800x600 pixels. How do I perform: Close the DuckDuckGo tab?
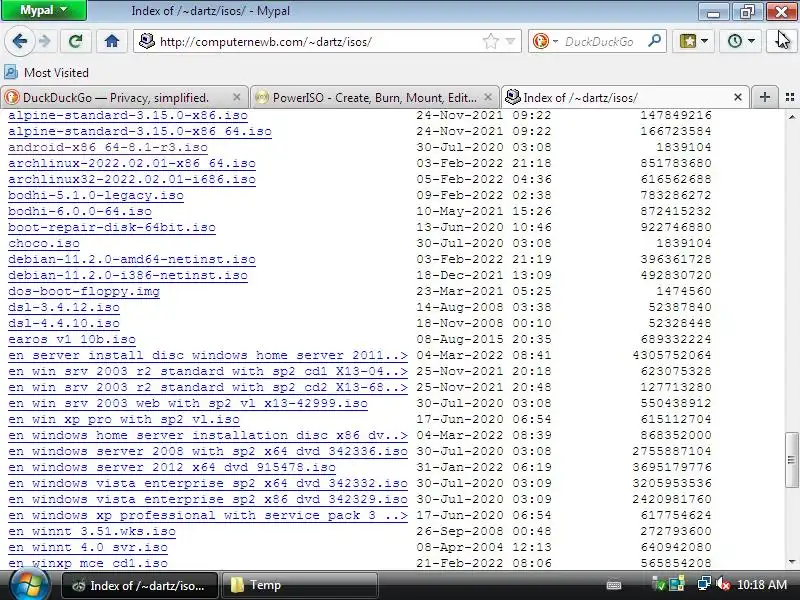236,97
